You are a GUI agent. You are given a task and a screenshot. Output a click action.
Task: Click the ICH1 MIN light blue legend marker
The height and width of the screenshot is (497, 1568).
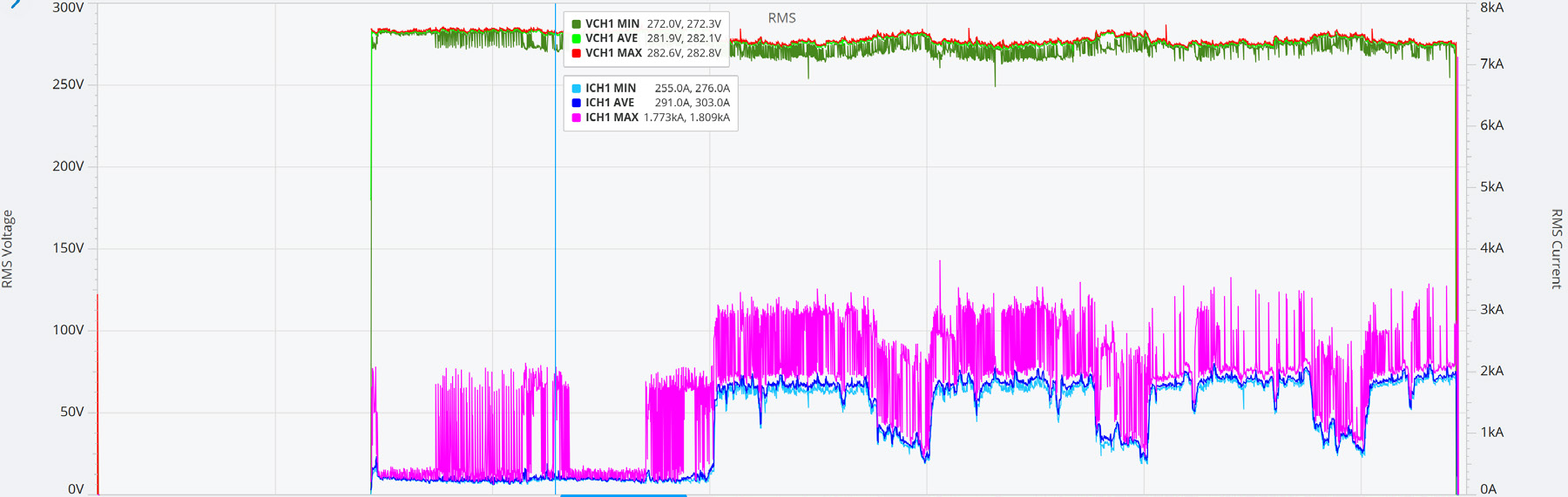tap(576, 89)
